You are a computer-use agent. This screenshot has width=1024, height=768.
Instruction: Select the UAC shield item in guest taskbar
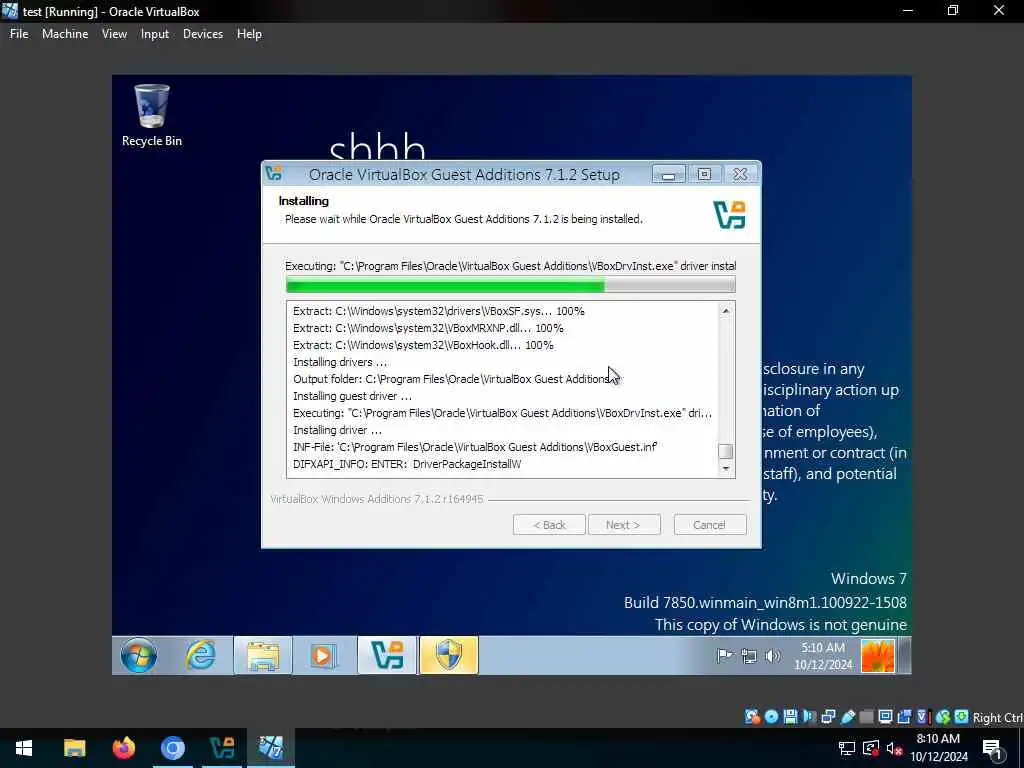[449, 655]
